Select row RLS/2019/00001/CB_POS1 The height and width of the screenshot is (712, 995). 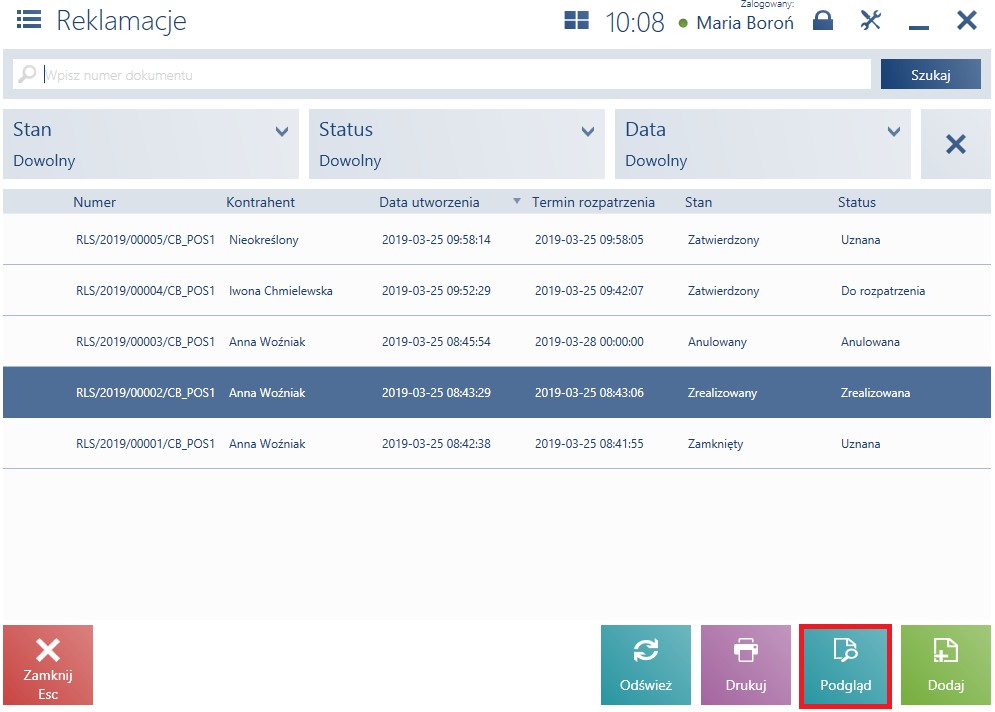pos(497,444)
